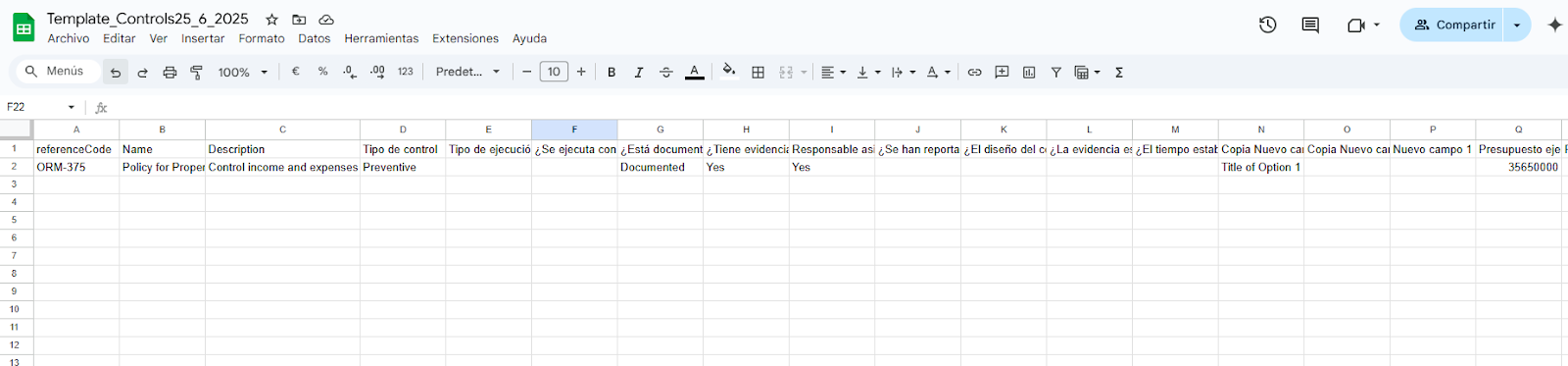The image size is (1568, 366).
Task: Click the merge cells icon
Action: (x=786, y=72)
